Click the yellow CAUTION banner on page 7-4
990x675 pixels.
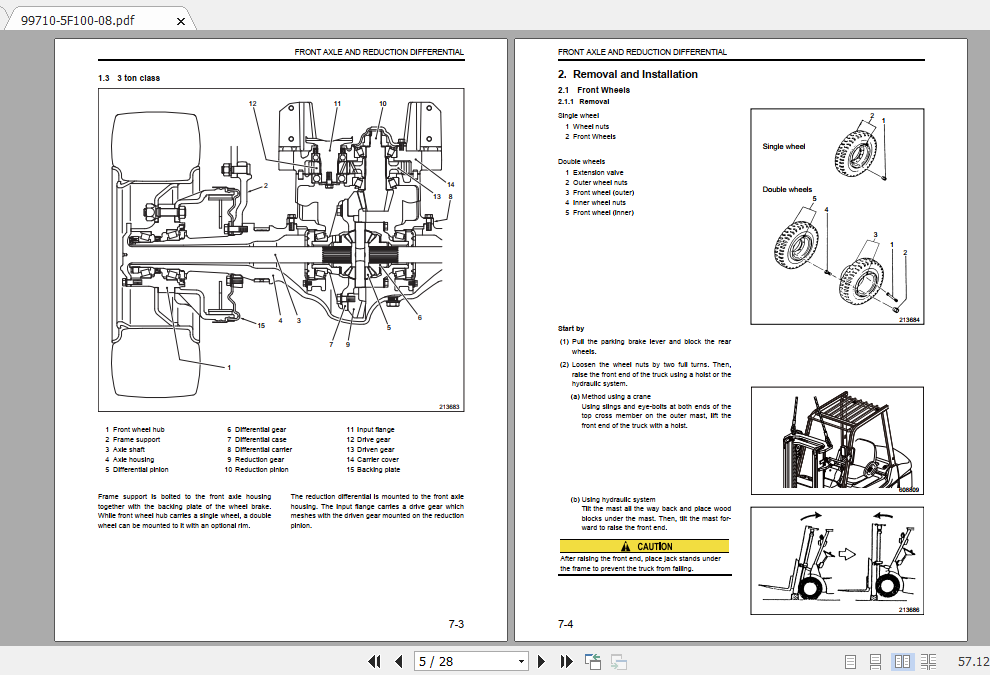point(644,546)
